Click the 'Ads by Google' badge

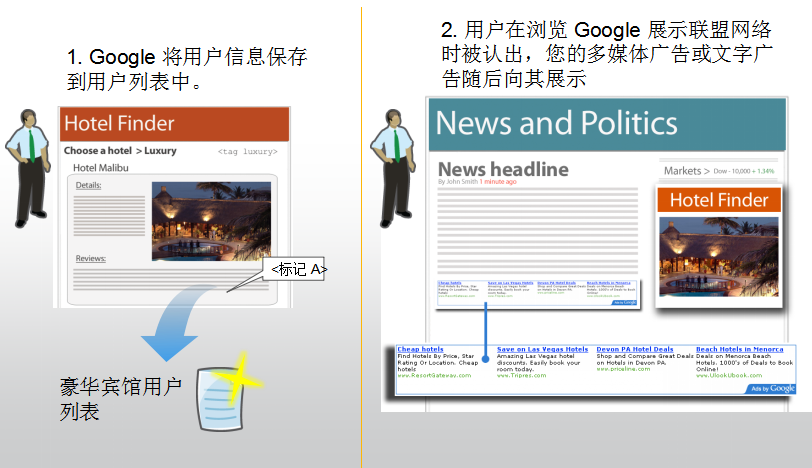[771, 389]
